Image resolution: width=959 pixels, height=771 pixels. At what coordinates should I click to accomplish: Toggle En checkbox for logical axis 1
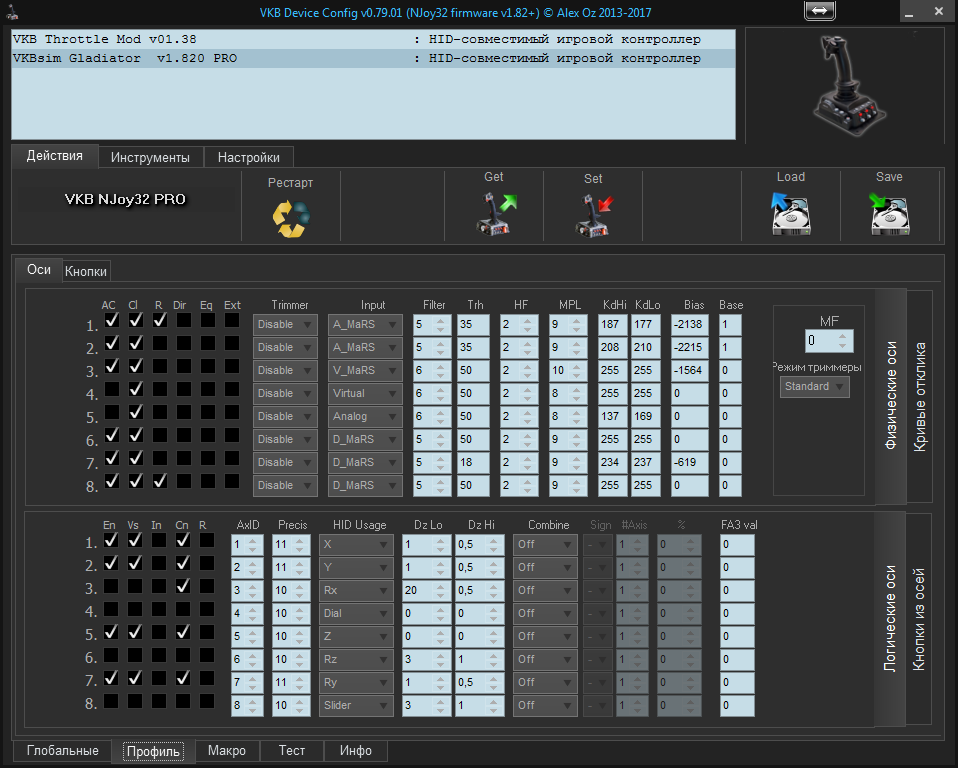pos(111,540)
